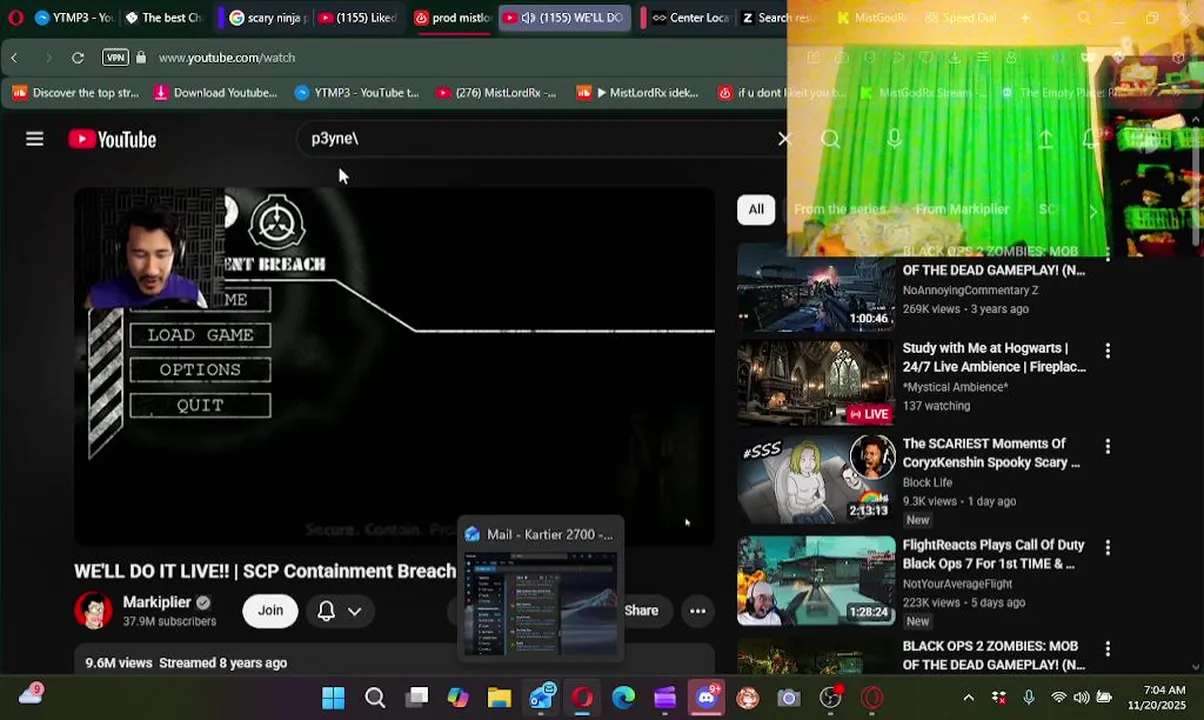Start voice search with microphone icon
The image size is (1204, 720).
click(894, 139)
